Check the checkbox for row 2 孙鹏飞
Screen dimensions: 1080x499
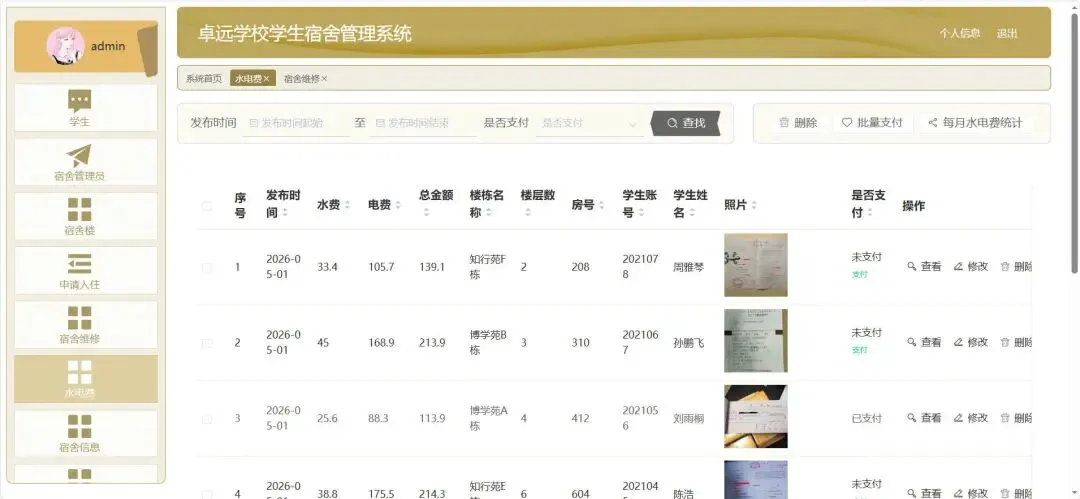(x=207, y=343)
